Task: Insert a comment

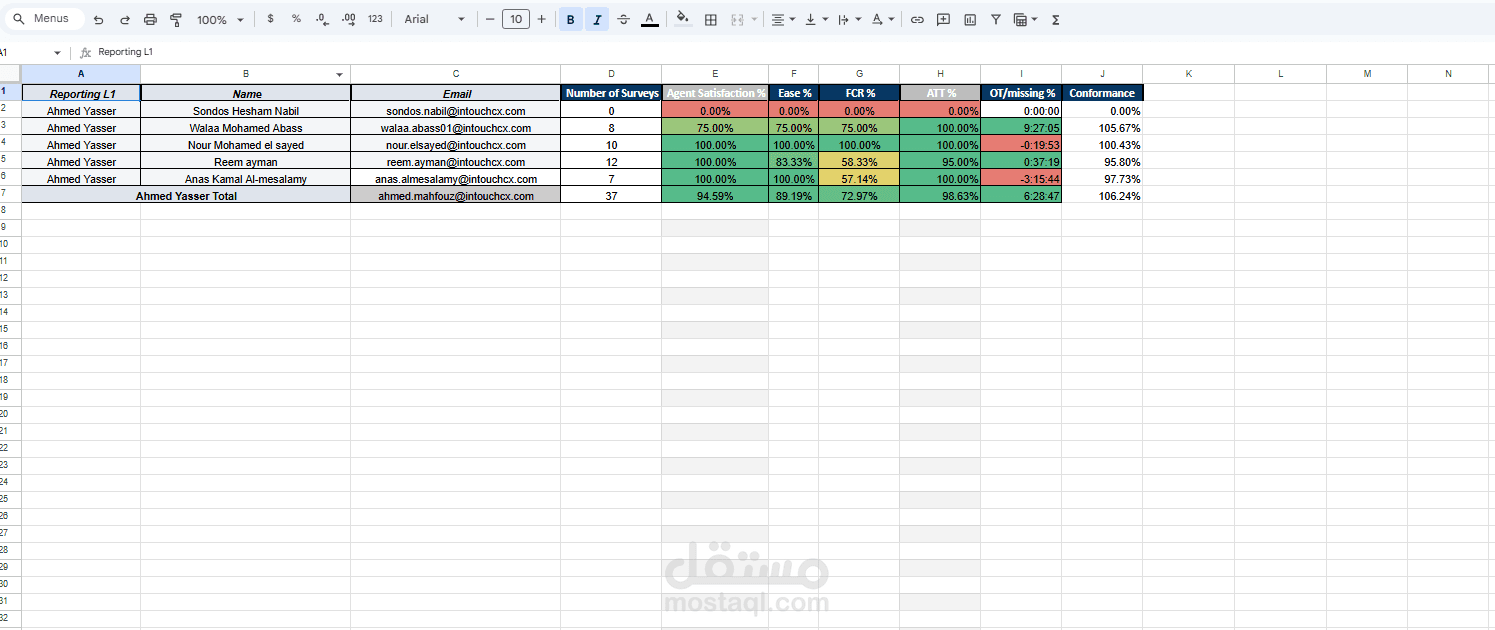Action: click(943, 19)
